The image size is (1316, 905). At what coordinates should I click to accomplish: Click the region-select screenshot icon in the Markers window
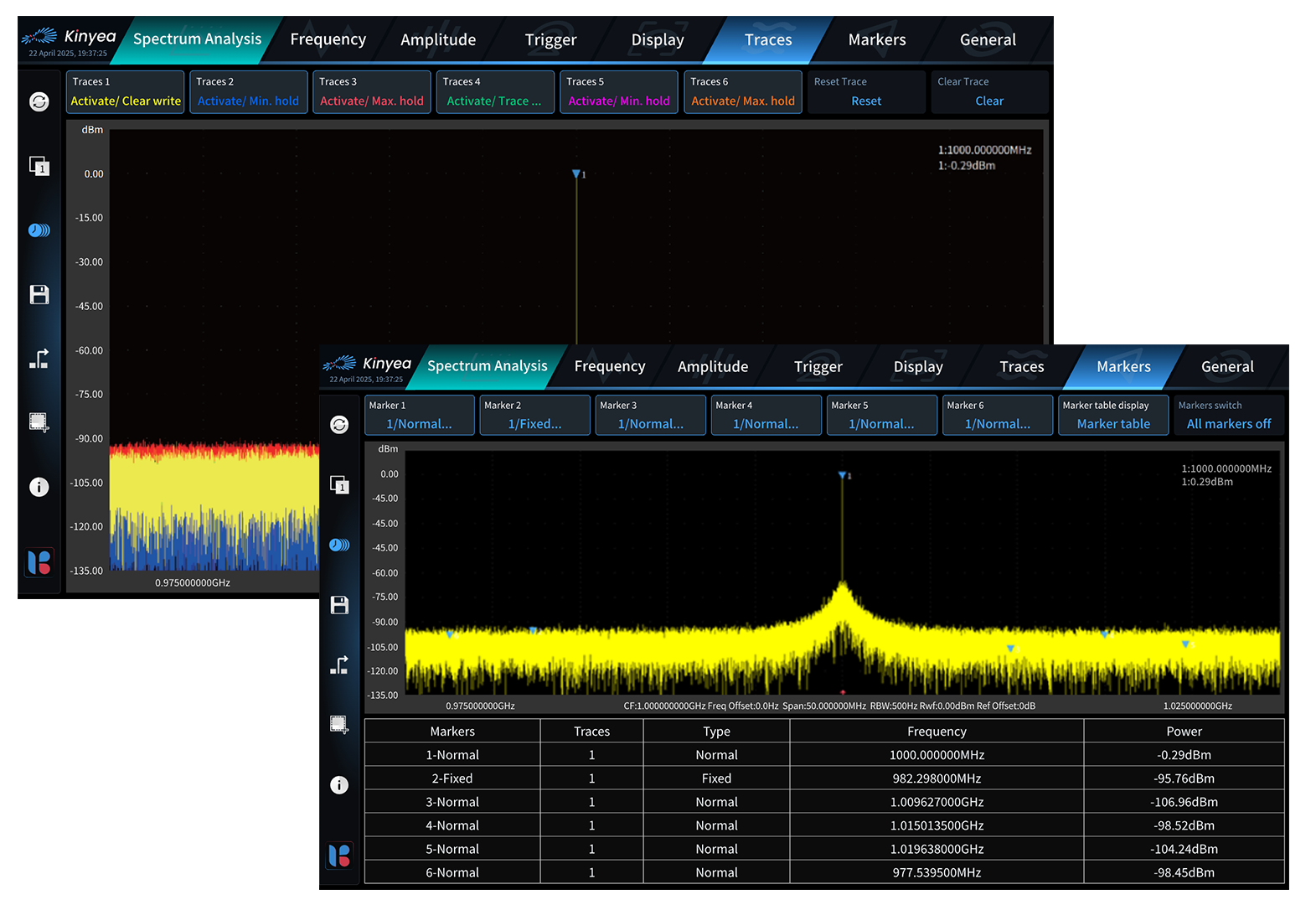[x=339, y=725]
